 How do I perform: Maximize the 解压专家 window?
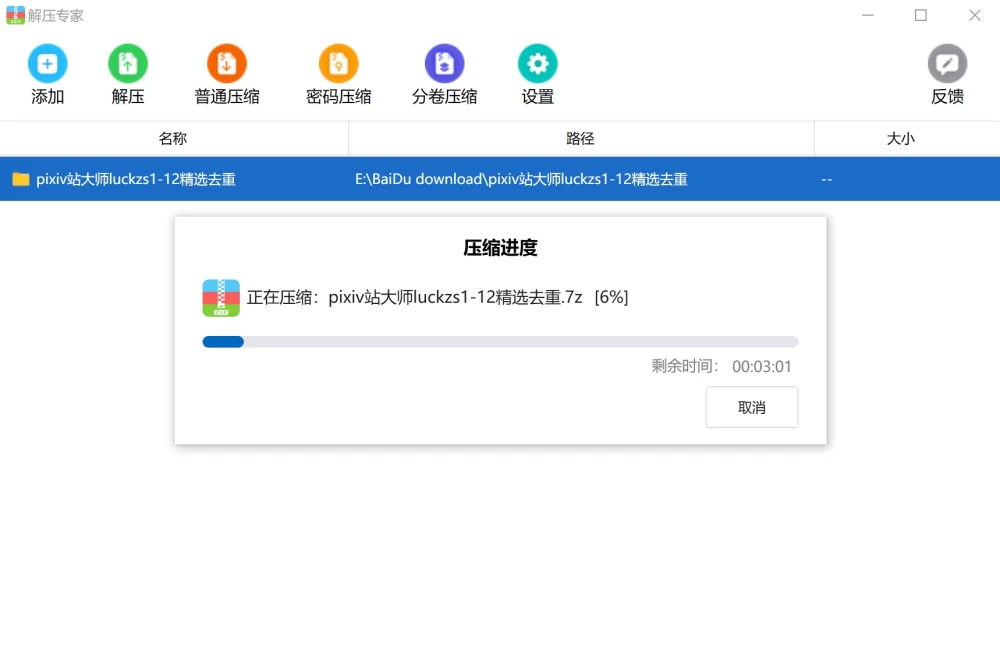click(x=920, y=15)
